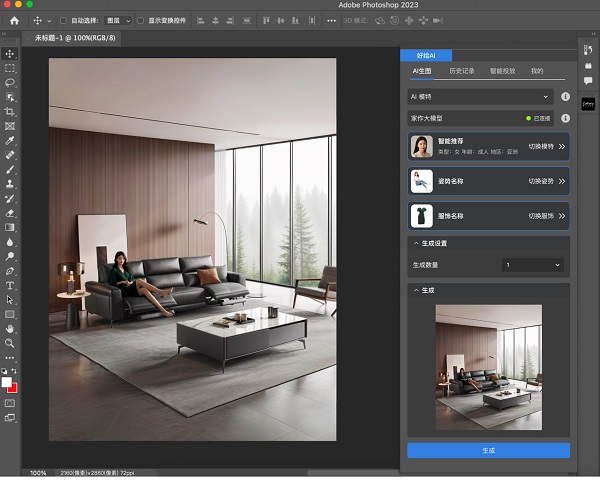
Task: Select the Move tool in the toolbar
Action: [10, 54]
